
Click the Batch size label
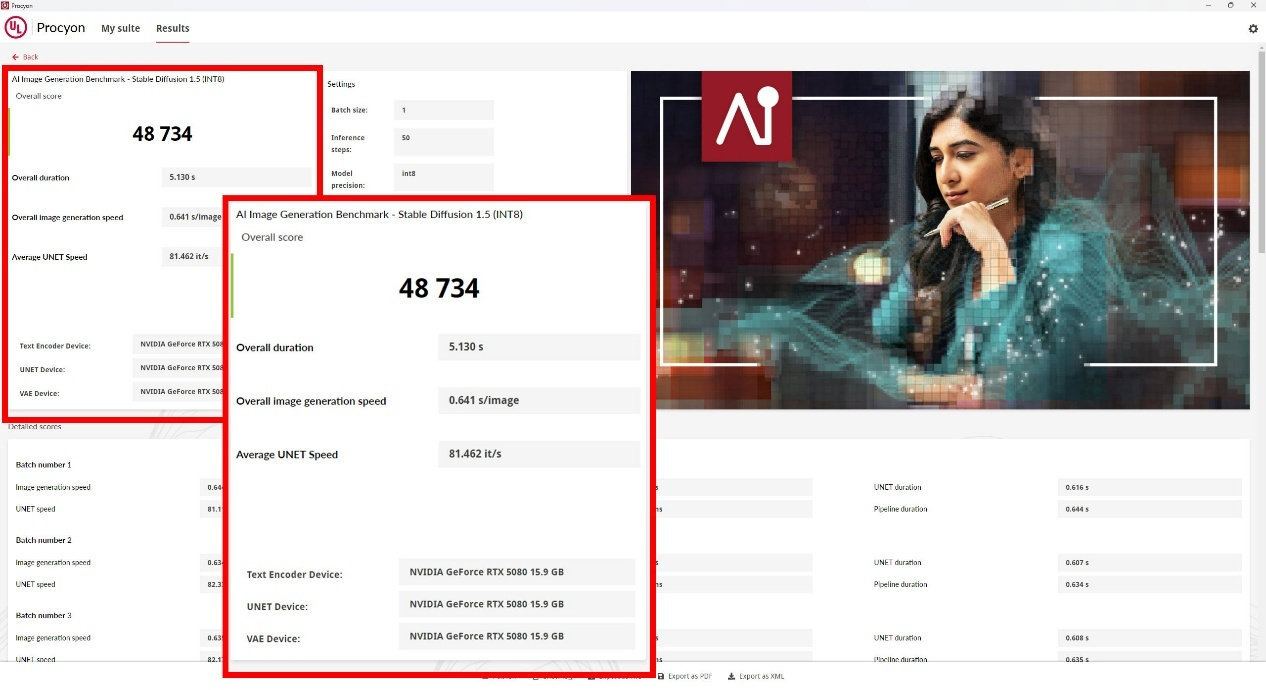(x=347, y=110)
